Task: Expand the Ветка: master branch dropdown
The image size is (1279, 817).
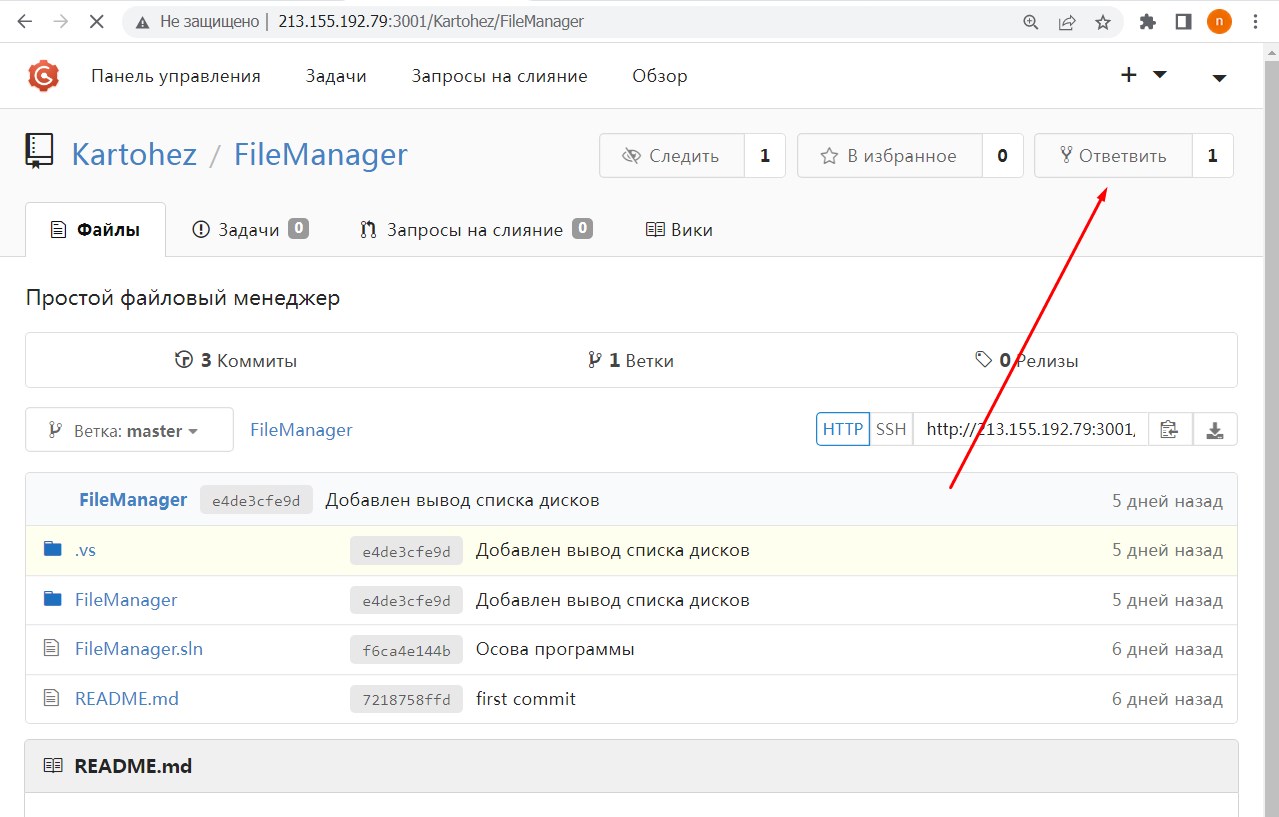Action: pos(129,430)
